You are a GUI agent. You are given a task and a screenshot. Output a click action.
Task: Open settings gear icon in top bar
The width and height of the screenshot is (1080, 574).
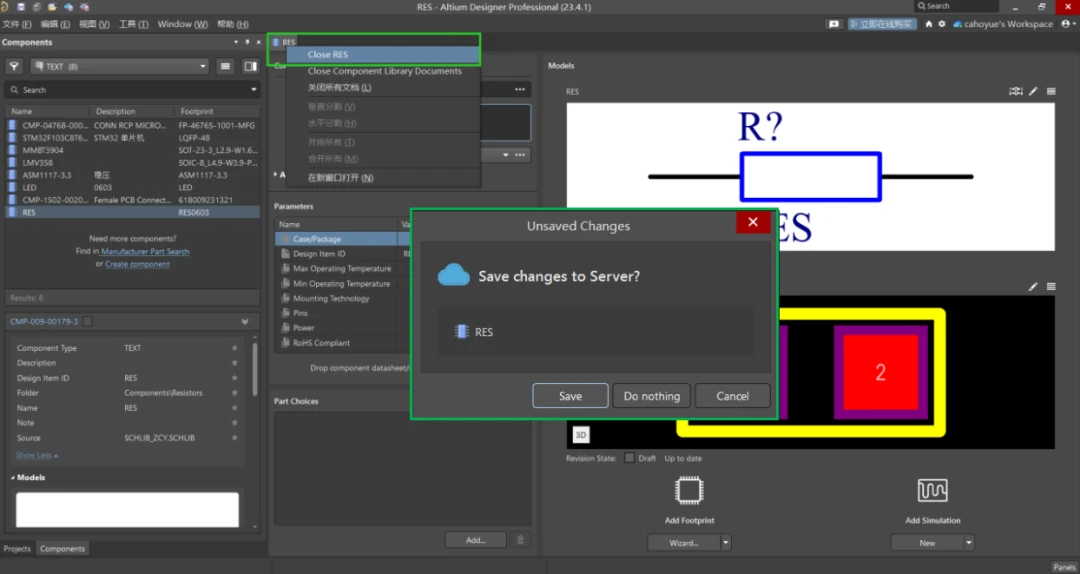click(942, 23)
